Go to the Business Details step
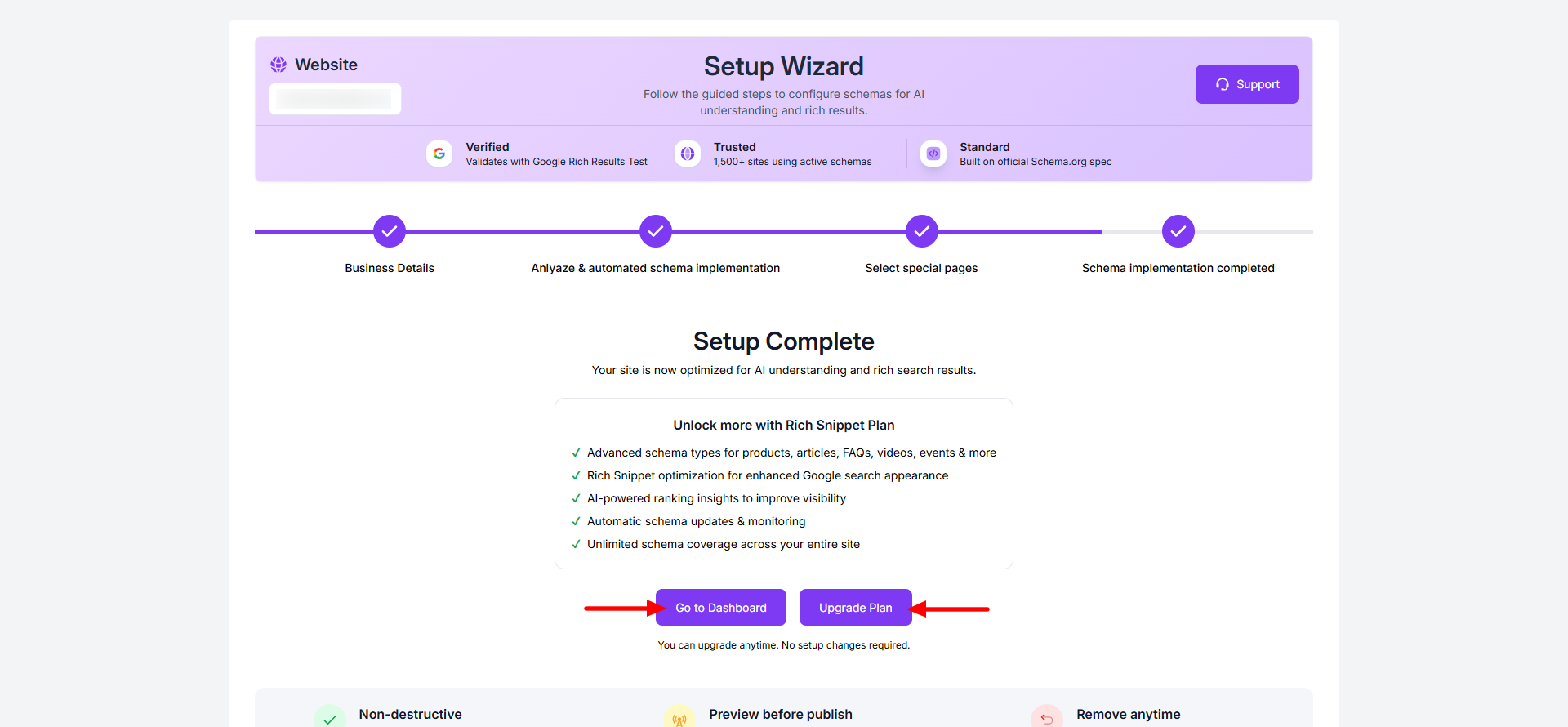The image size is (1568, 727). click(x=390, y=232)
